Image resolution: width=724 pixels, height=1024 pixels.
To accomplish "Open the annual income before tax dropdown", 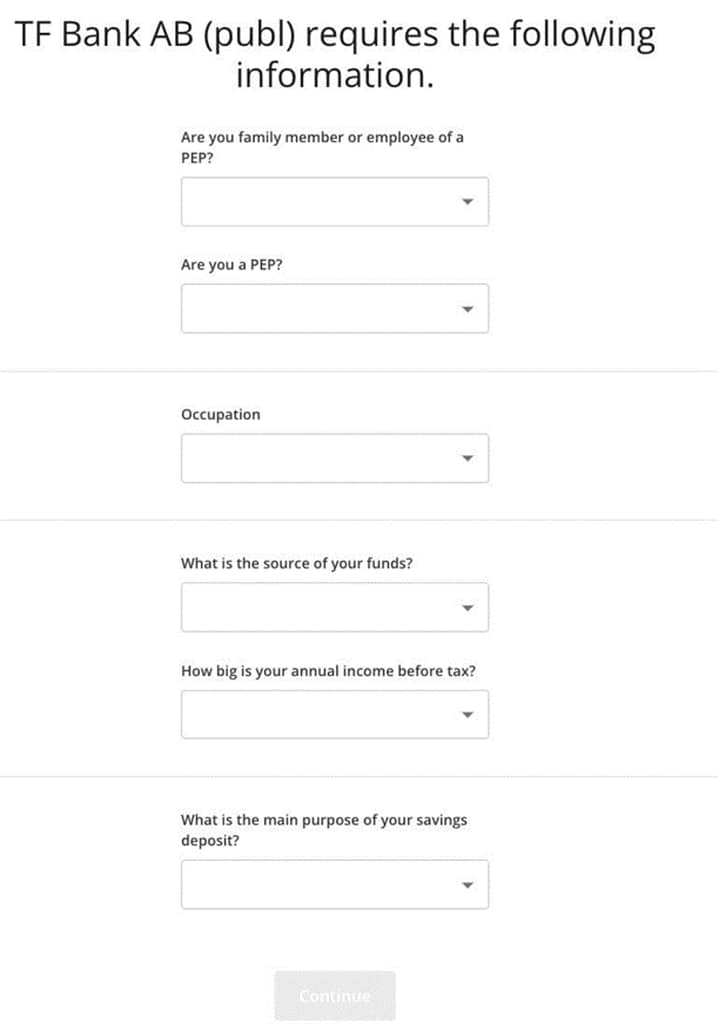I will (334, 713).
